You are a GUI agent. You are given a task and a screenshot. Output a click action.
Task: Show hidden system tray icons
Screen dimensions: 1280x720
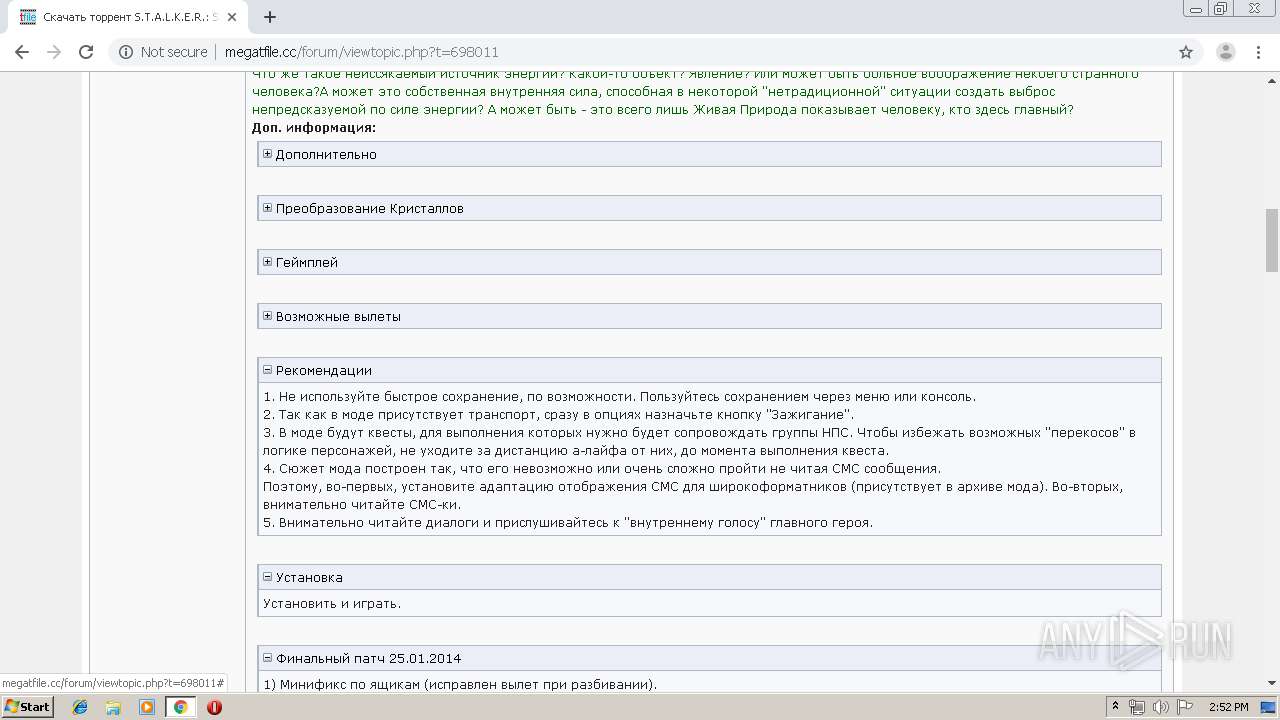(x=1116, y=707)
